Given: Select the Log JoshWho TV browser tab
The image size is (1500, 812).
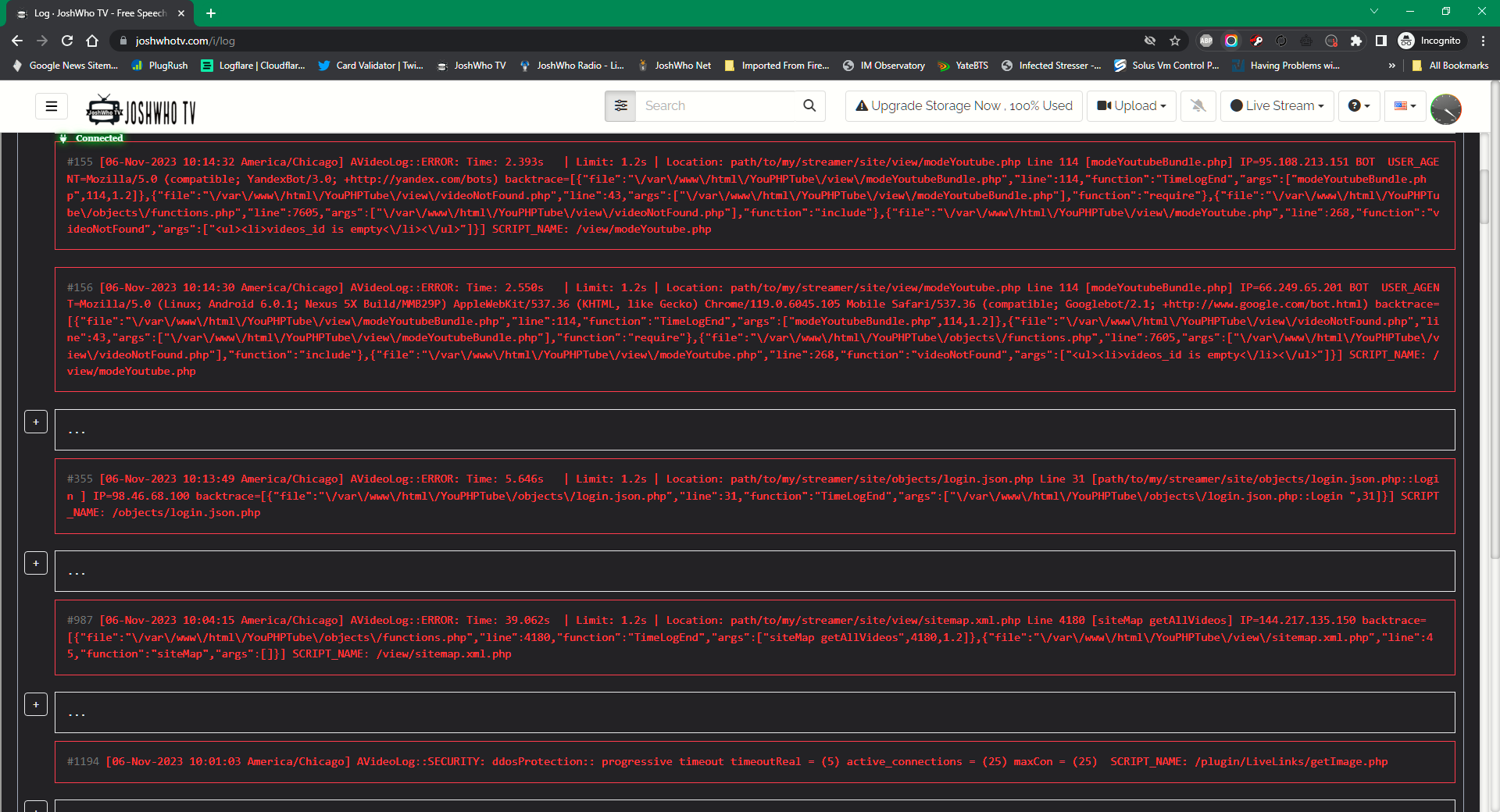Looking at the screenshot, I should point(94,13).
